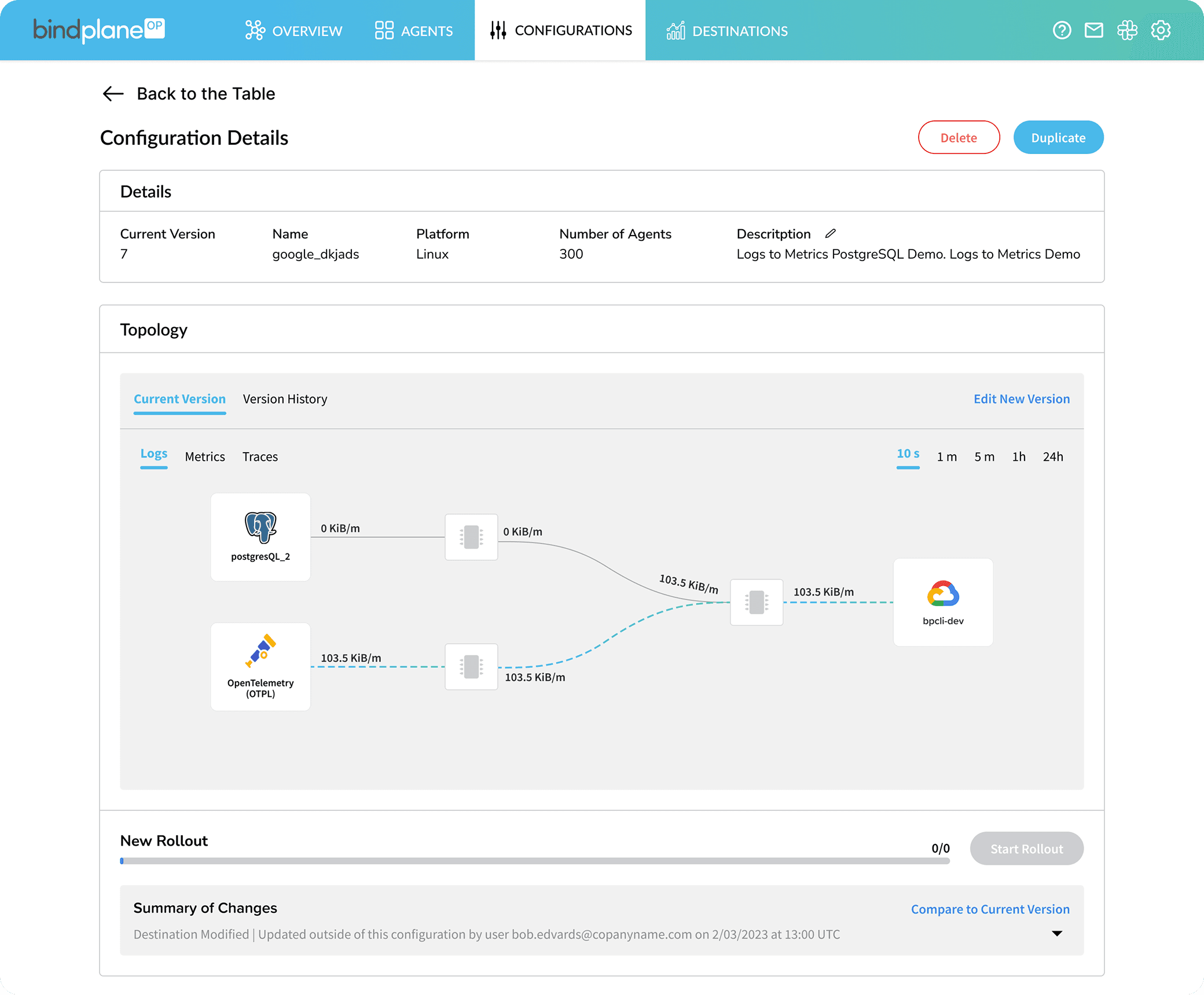The width and height of the screenshot is (1204, 995).
Task: Switch to Current Version tab
Action: pos(179,399)
